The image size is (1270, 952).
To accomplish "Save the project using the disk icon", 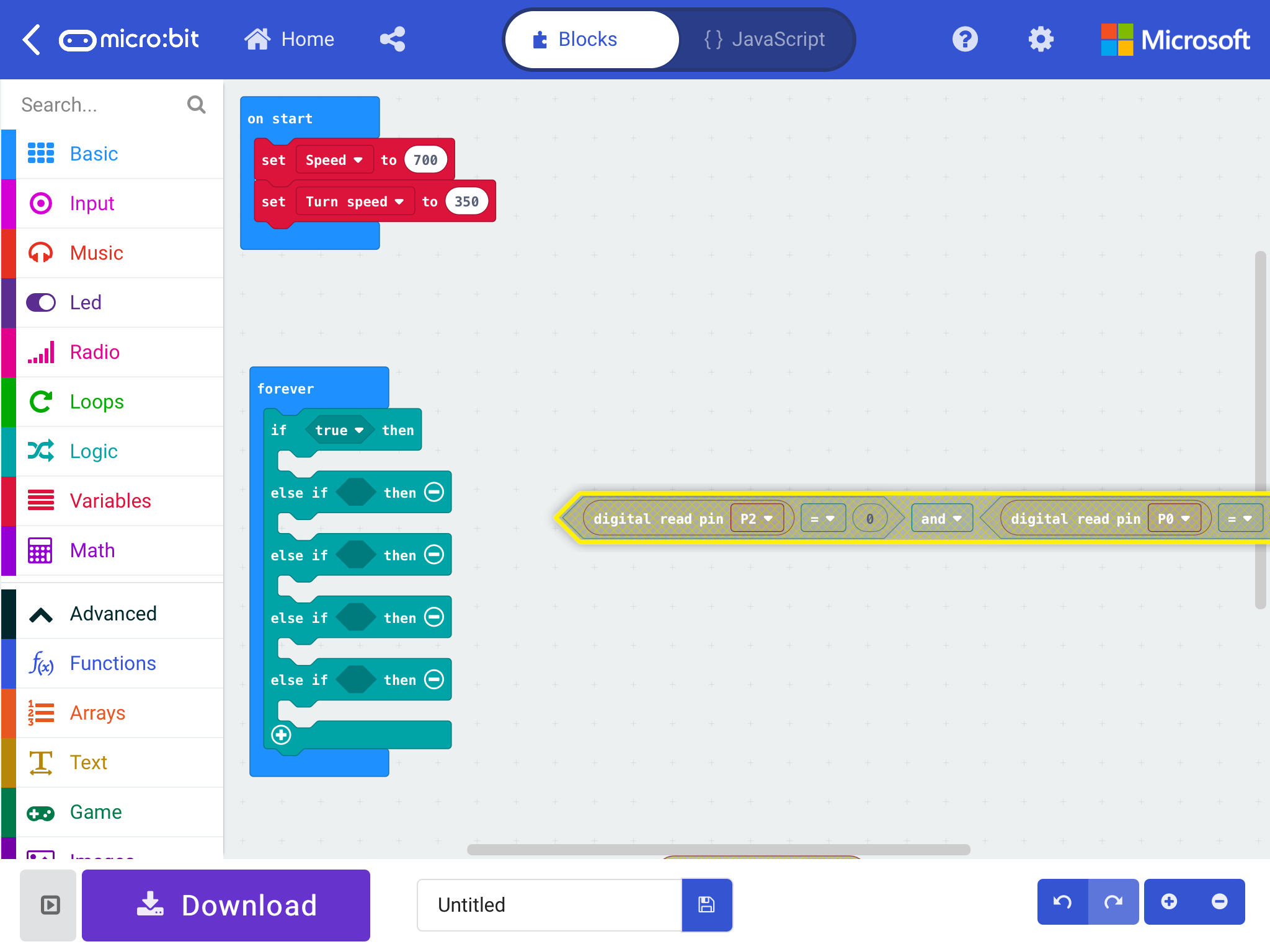I will tap(707, 905).
